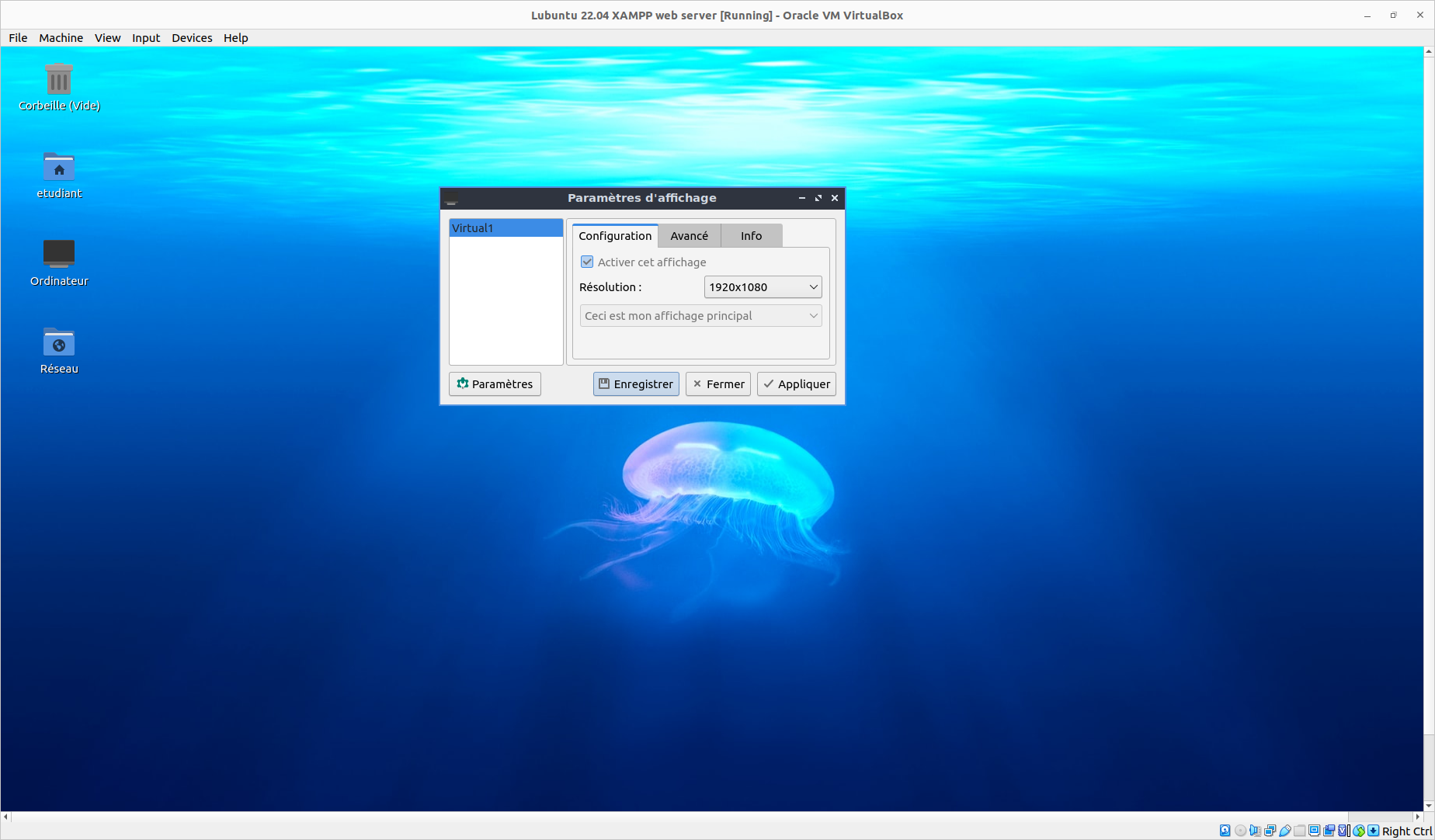Open the Devices menu
The height and width of the screenshot is (840, 1435).
pos(191,37)
